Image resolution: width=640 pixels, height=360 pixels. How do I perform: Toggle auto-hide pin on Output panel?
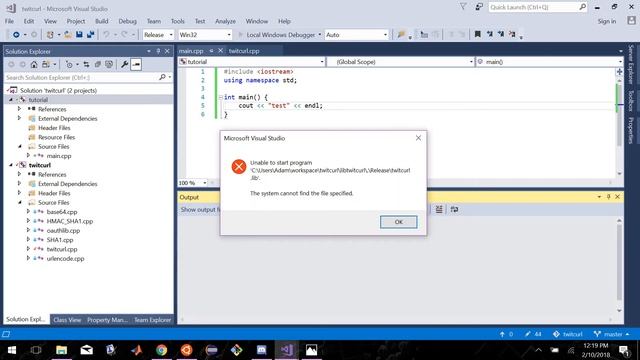[x=608, y=197]
